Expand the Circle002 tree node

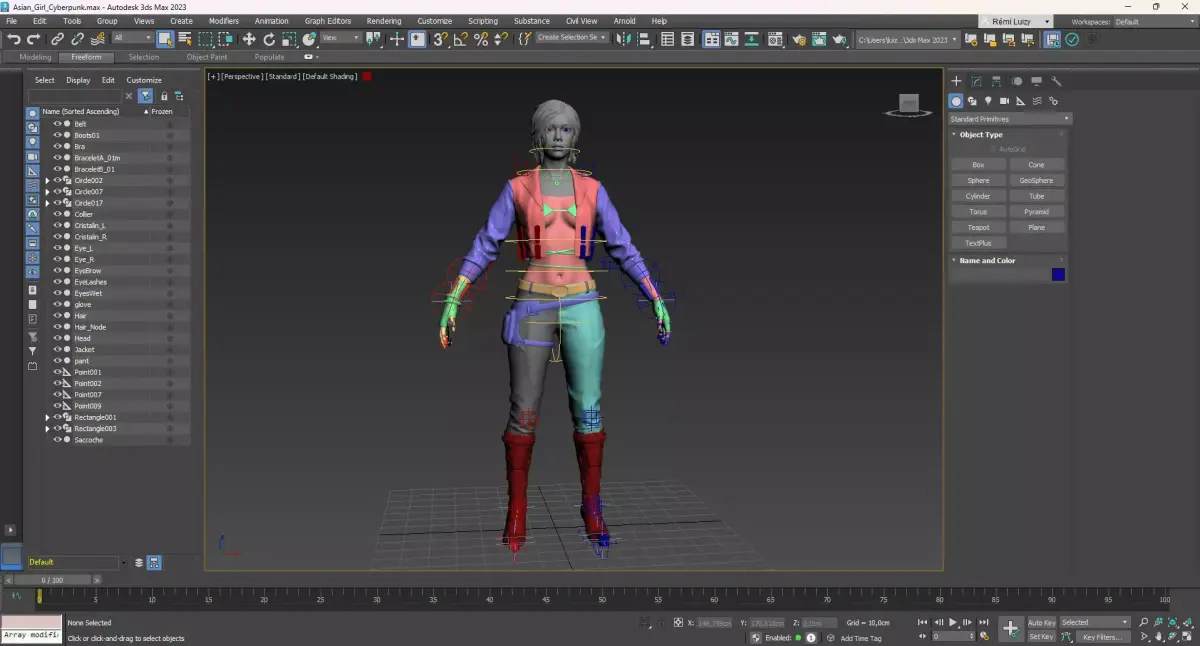(47, 180)
